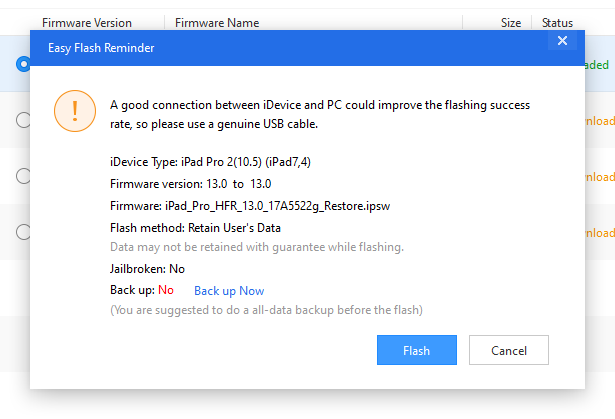Click the Download link in fourth firmware row
The image size is (615, 419).
598,233
